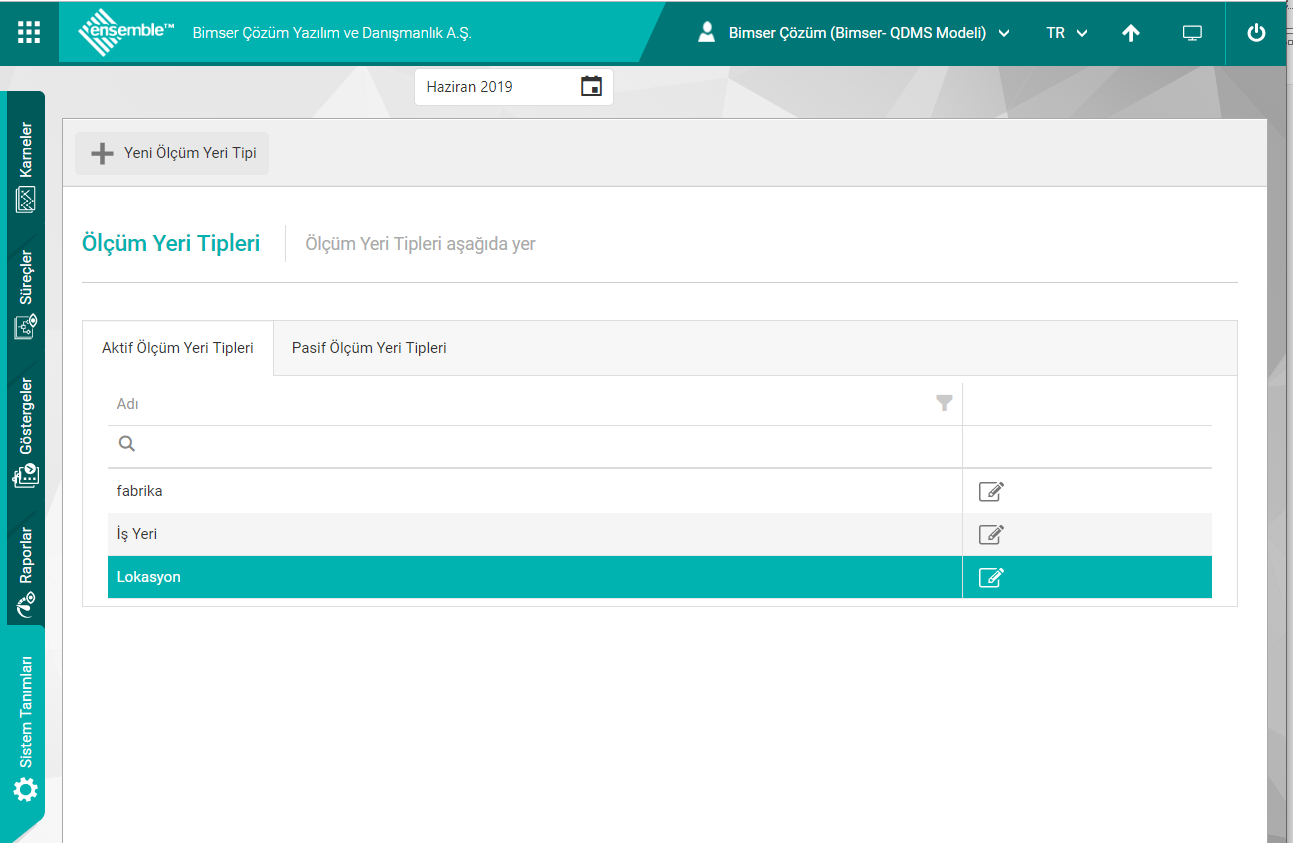1293x843 pixels.
Task: Click the filter funnel icon in Adı column
Action: [943, 403]
